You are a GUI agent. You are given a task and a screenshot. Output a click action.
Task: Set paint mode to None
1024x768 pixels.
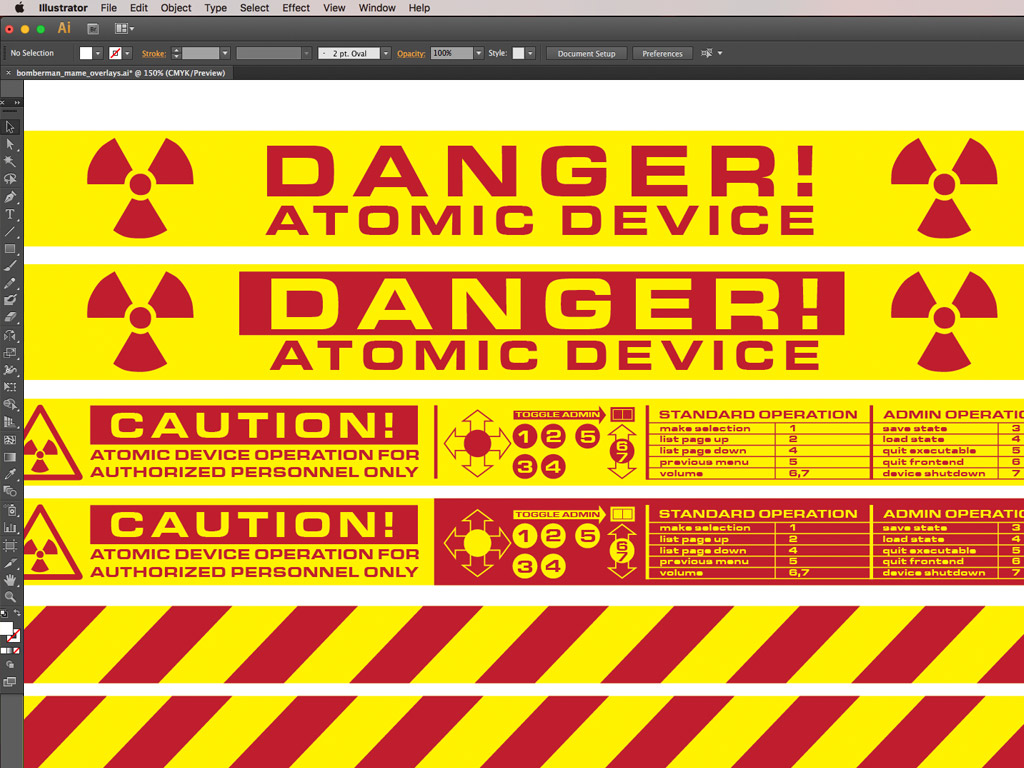pyautogui.click(x=16, y=651)
